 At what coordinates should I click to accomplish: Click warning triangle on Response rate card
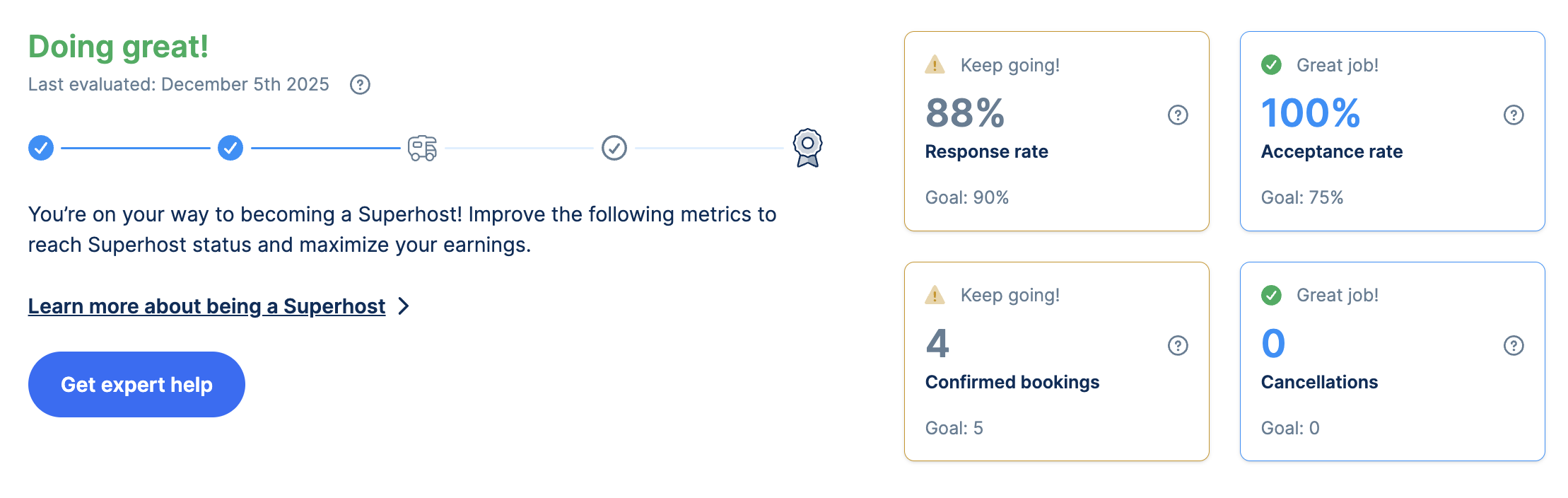935,65
